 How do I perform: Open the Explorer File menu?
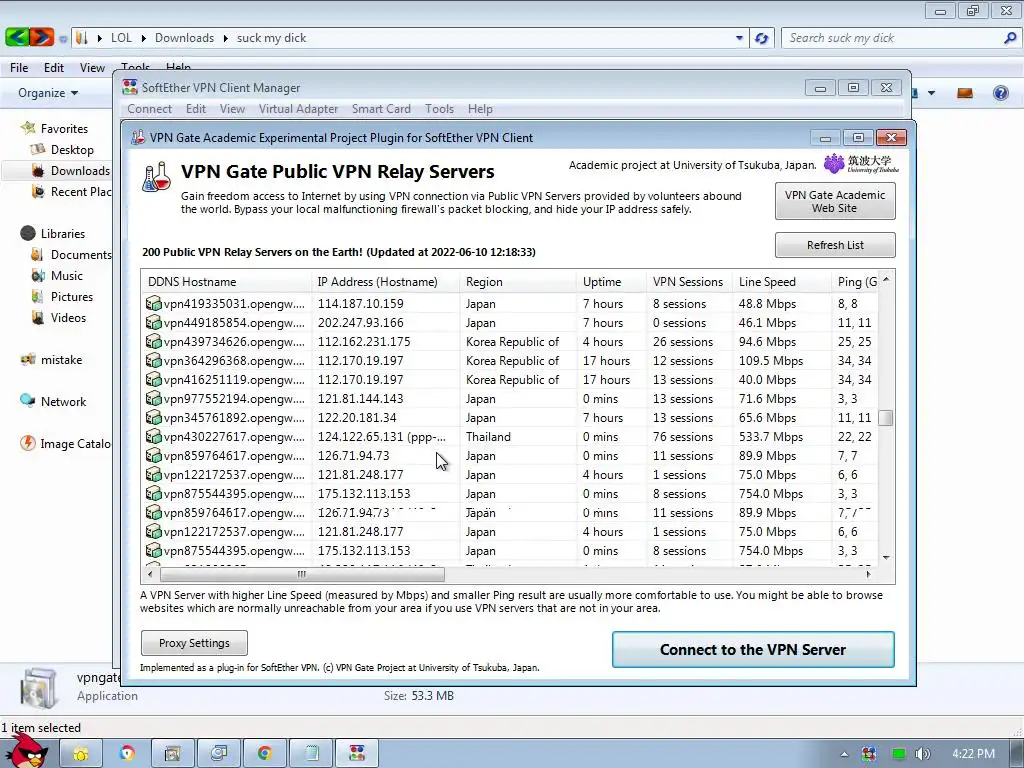tap(19, 67)
